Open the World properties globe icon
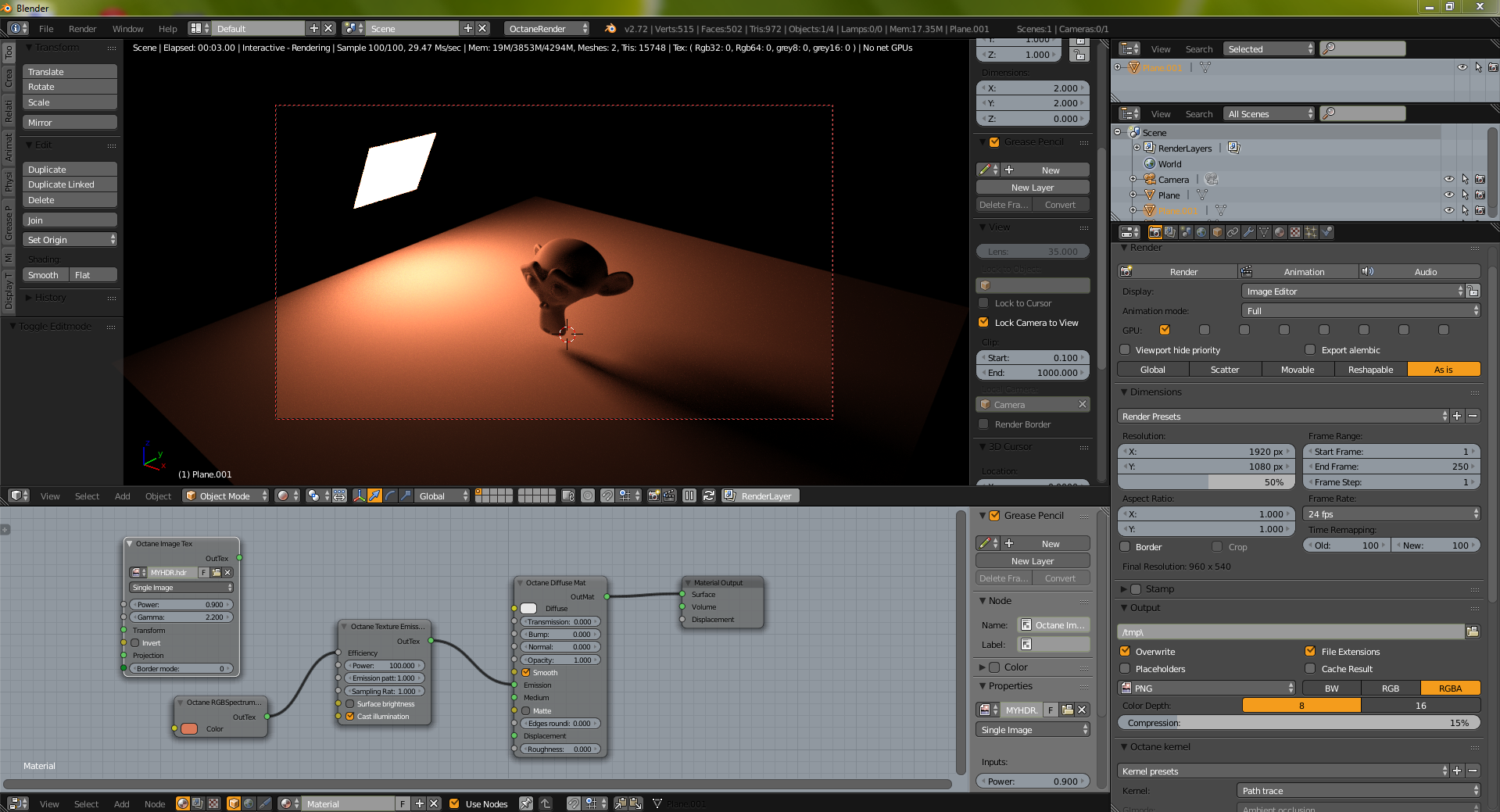The image size is (1500, 812). click(1201, 232)
